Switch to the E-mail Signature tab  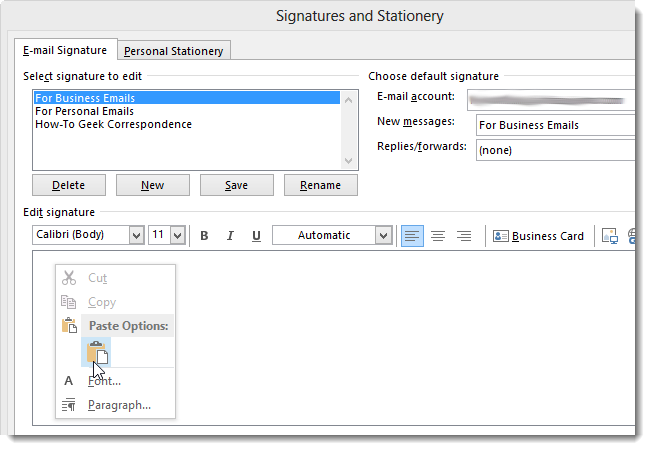pos(65,50)
